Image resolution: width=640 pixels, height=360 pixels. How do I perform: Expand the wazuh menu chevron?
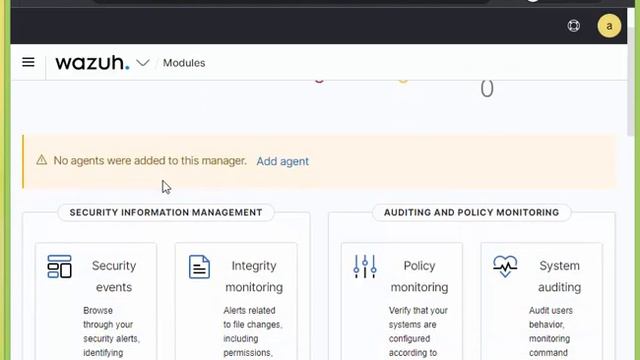coord(143,63)
